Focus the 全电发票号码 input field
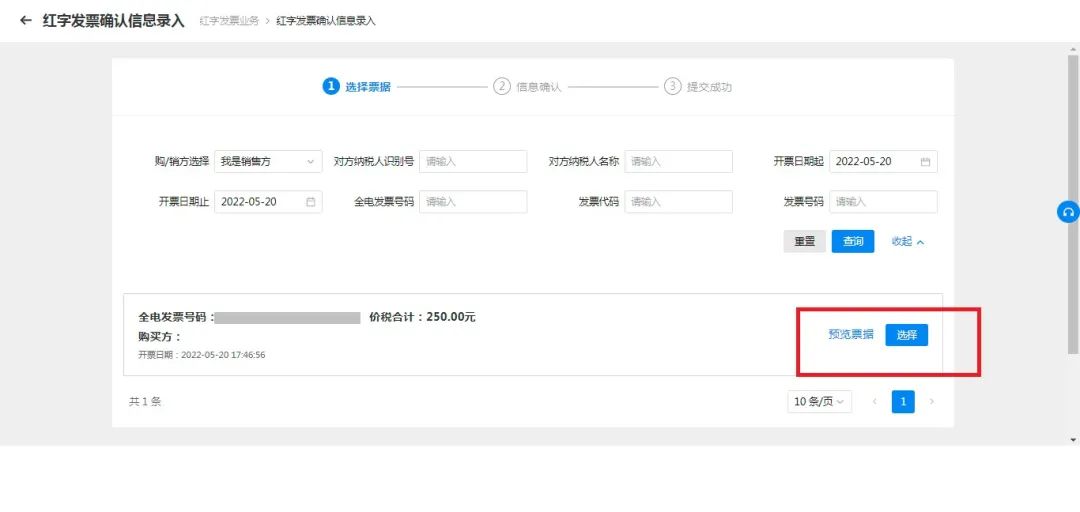Screen dimensions: 1080x512 tap(472, 202)
